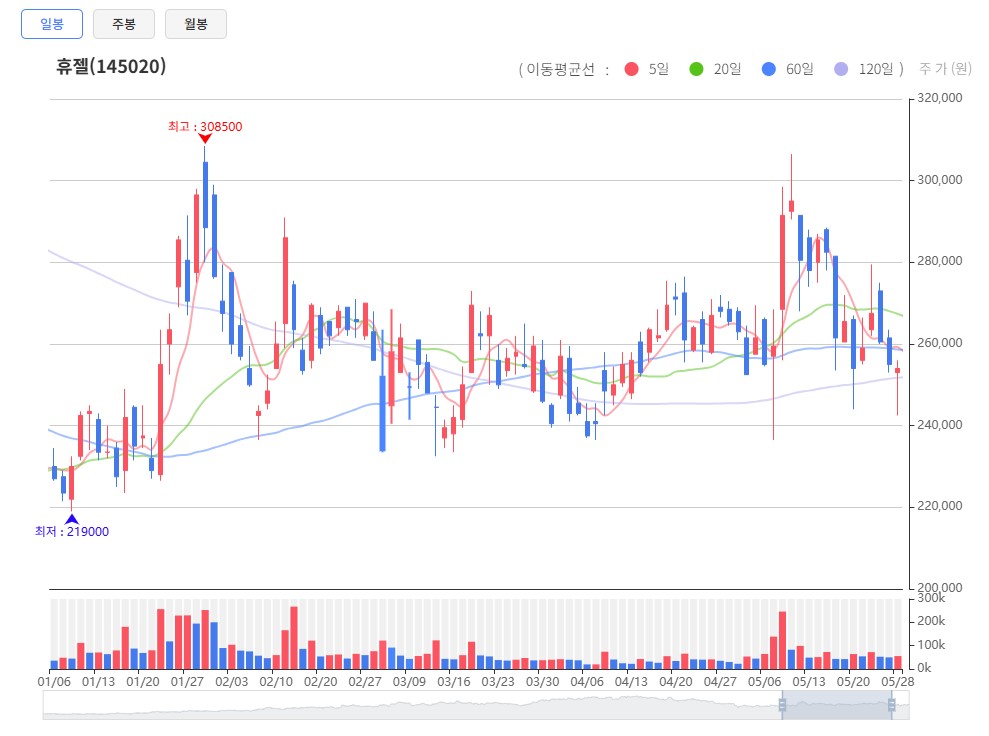Click the blue 60일 legend circle
989x736 pixels.
coord(769,69)
